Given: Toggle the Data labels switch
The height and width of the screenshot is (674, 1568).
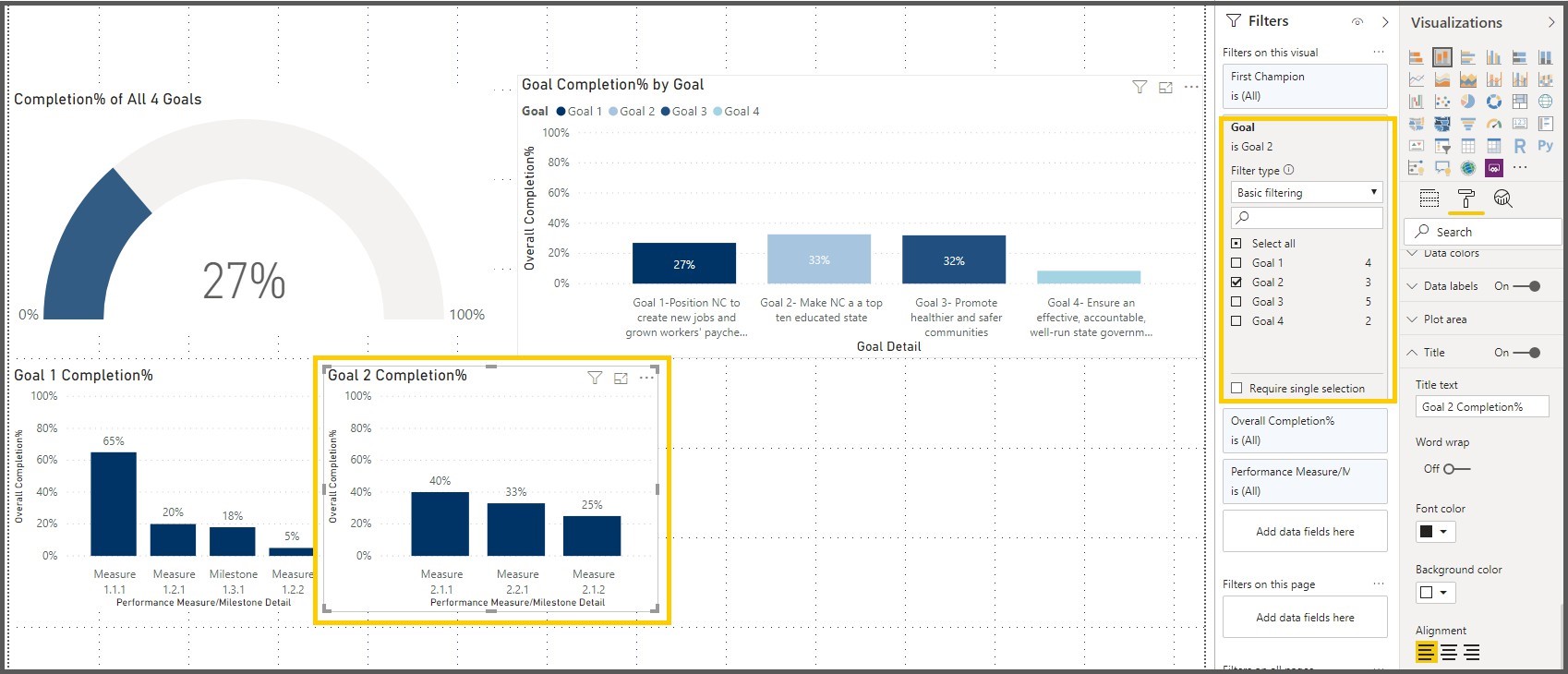Looking at the screenshot, I should coord(1526,286).
